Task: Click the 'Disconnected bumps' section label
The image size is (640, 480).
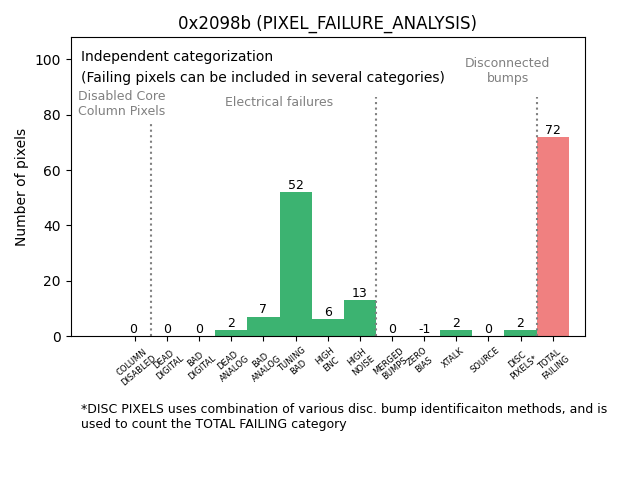Action: pos(507,70)
